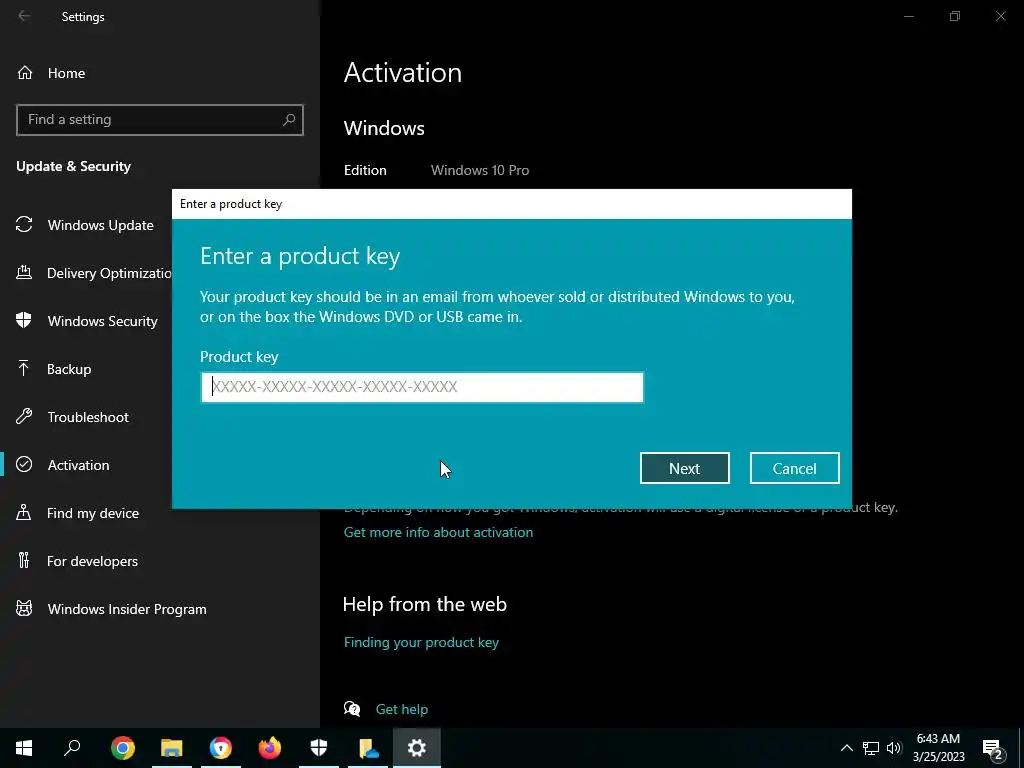Screen dimensions: 1024x768
Task: Click the Windows 10 Pro edition text
Action: point(479,170)
